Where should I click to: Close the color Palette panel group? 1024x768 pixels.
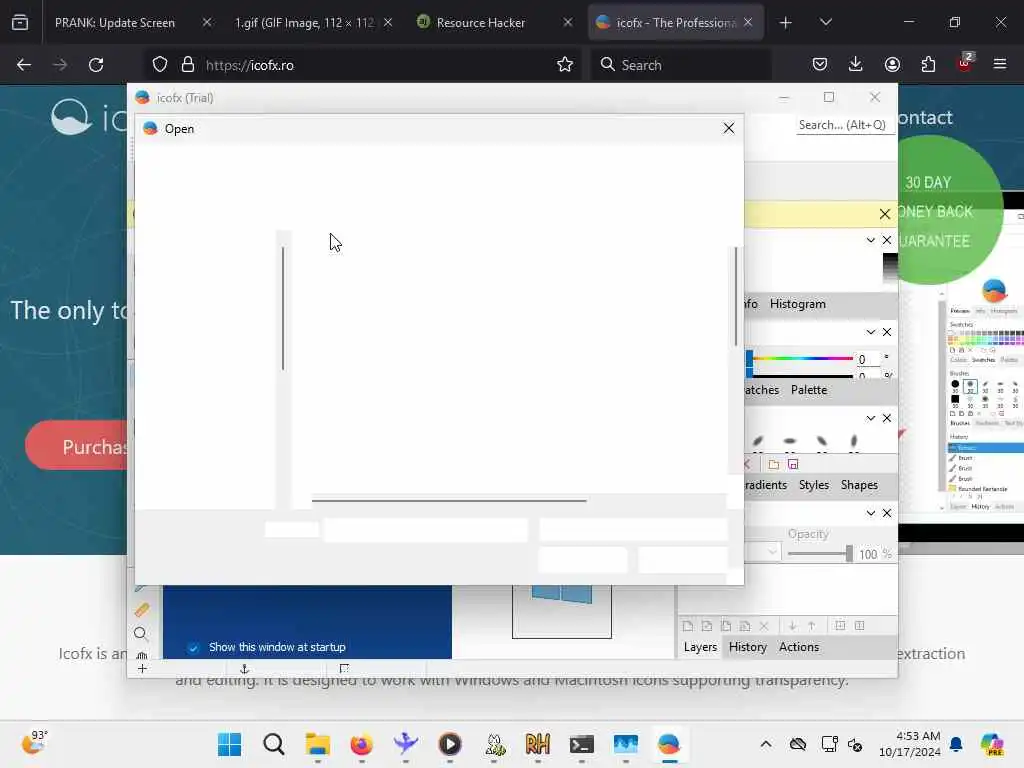coord(887,332)
